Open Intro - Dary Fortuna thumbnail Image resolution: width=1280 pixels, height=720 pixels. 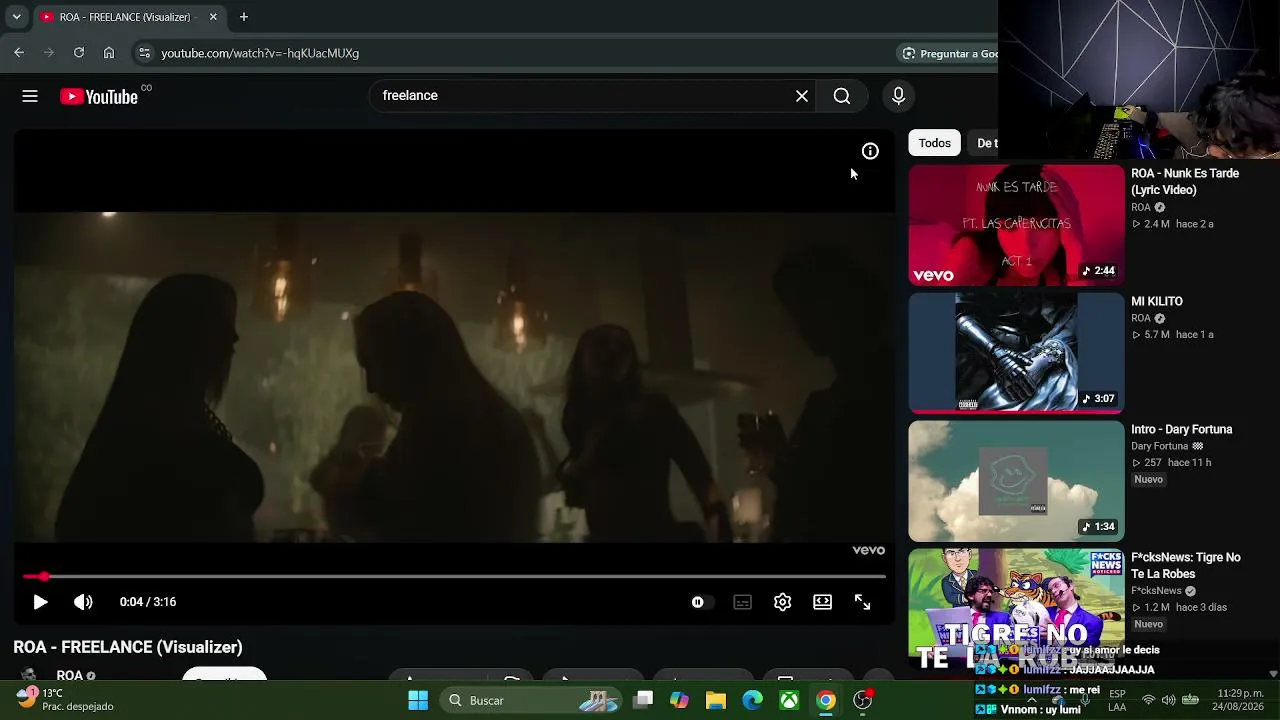coord(1016,481)
